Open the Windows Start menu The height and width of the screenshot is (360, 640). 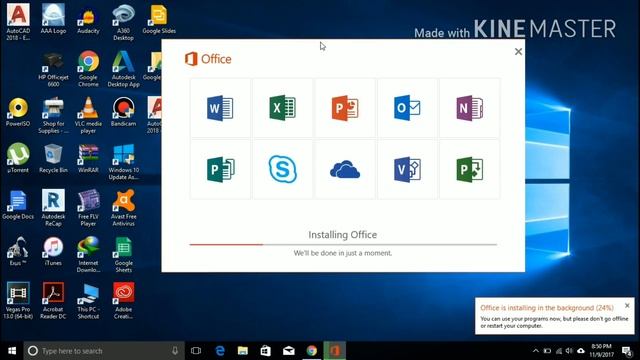[12, 351]
